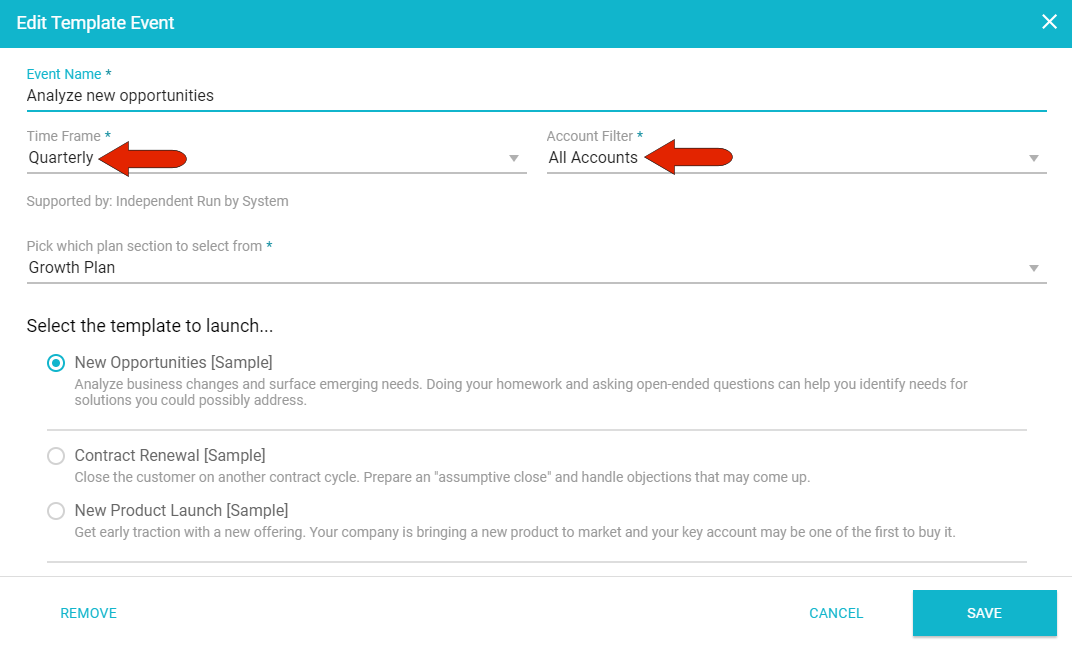Viewport: 1072px width, 648px height.
Task: Click the Edit Template Event title bar
Action: (500, 22)
